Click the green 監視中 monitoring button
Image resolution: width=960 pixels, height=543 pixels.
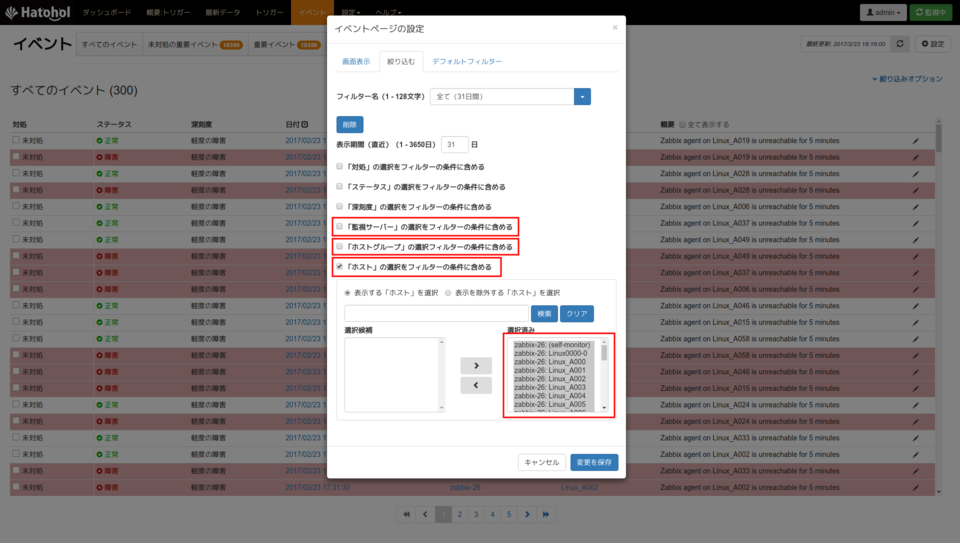(934, 12)
